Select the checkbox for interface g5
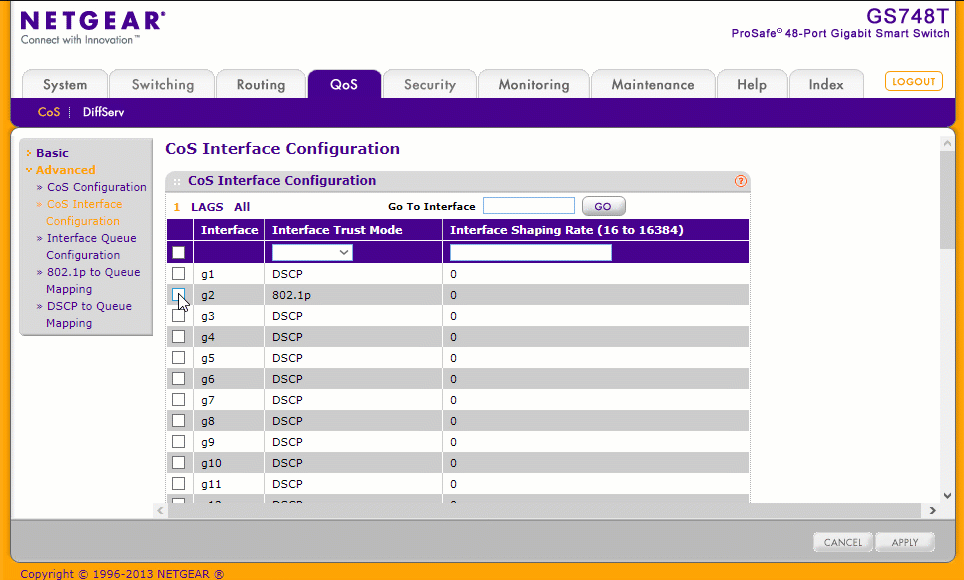This screenshot has height=580, width=964. click(178, 358)
